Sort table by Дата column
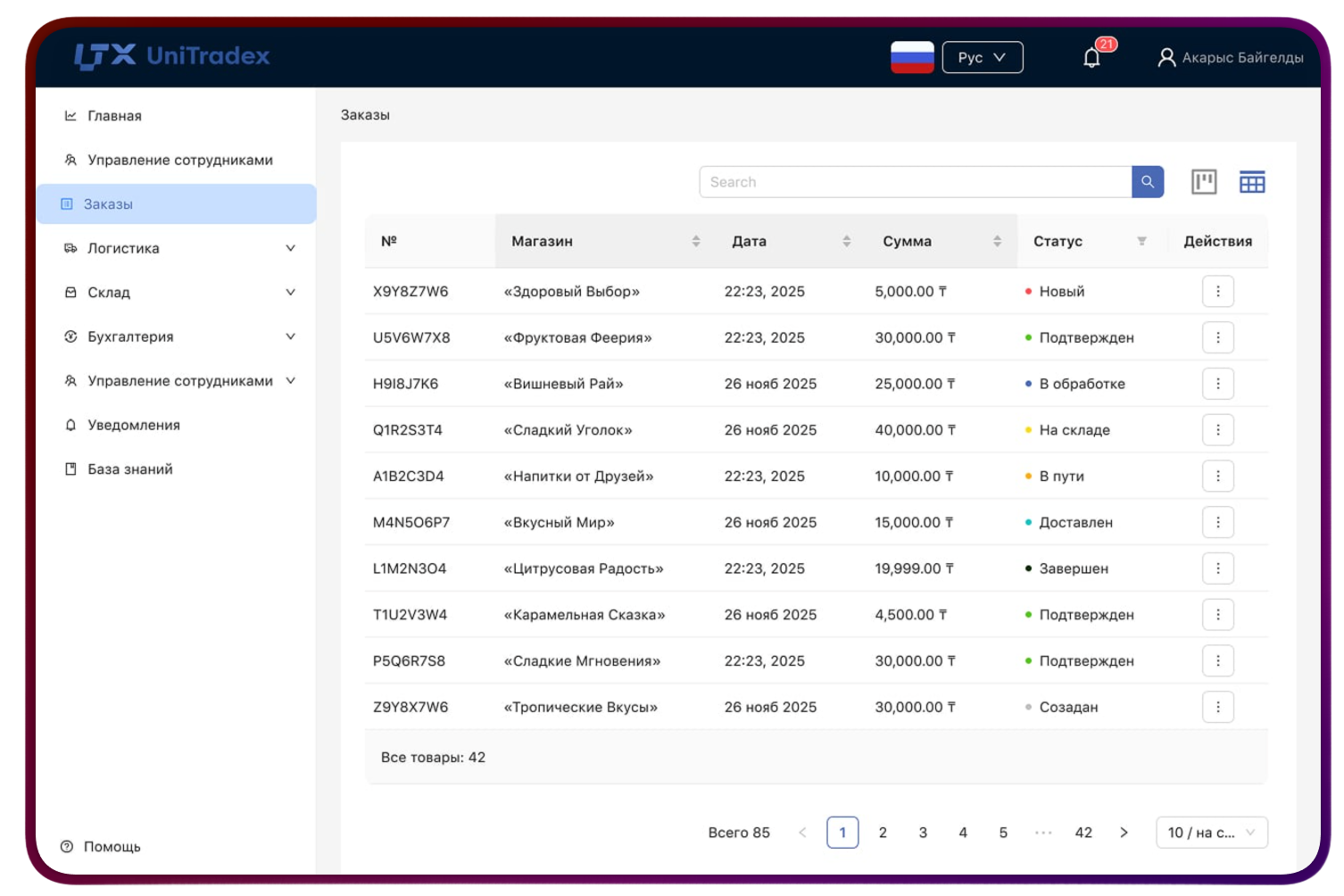Screen dimensions: 1344x896 click(x=846, y=241)
